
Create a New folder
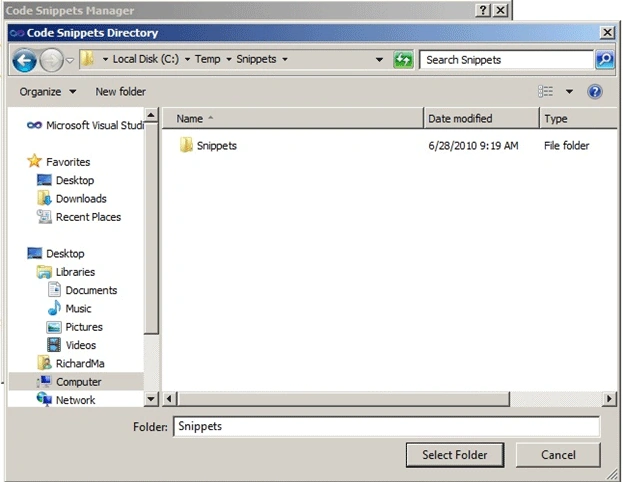tap(120, 92)
